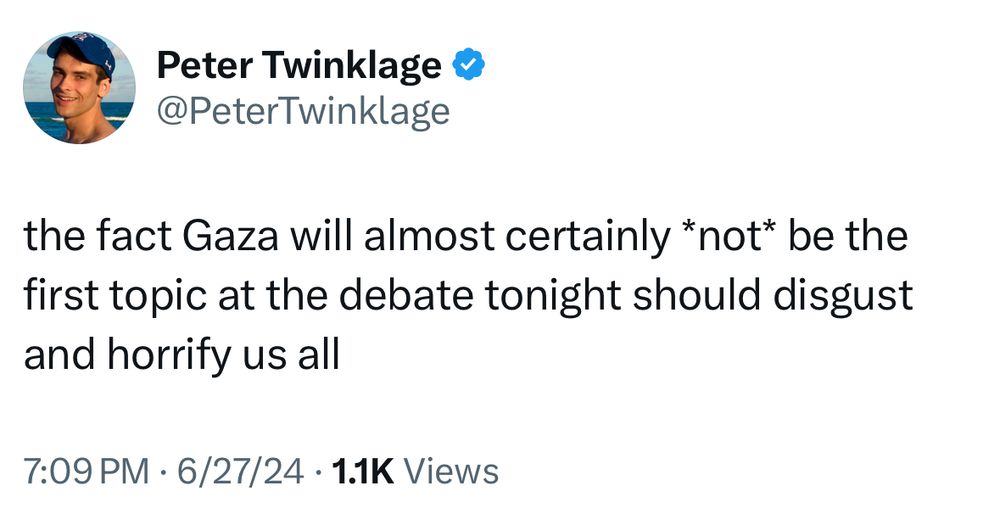
Task: Click the 6/27/24 post date
Action: [x=236, y=469]
